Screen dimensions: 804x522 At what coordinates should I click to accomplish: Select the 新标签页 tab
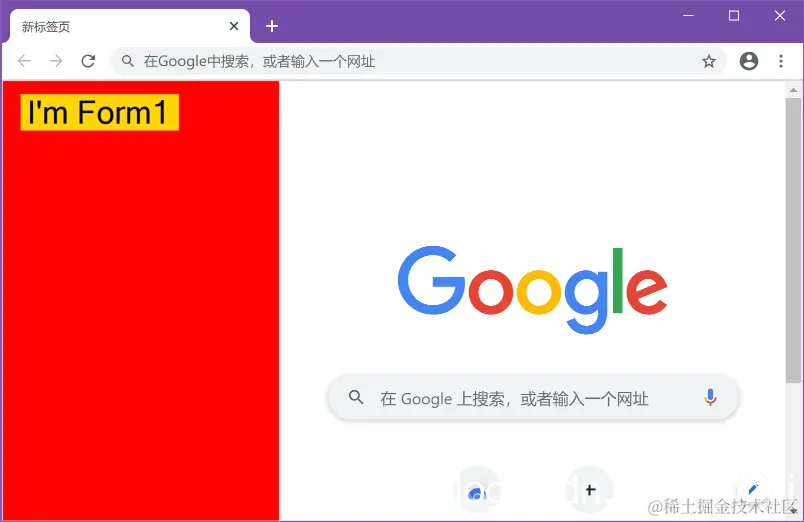[129, 26]
